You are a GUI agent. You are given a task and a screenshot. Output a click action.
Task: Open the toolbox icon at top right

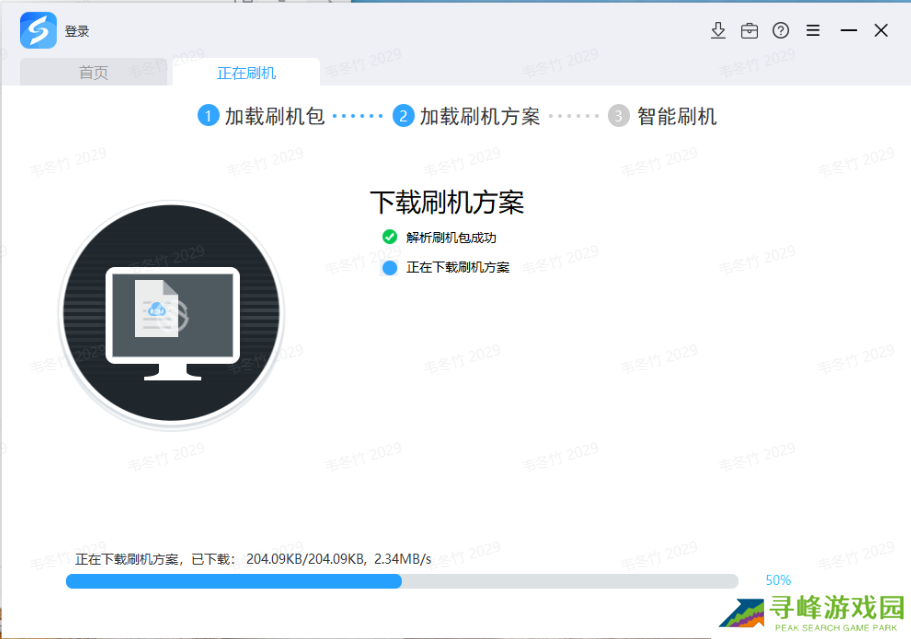(749, 30)
